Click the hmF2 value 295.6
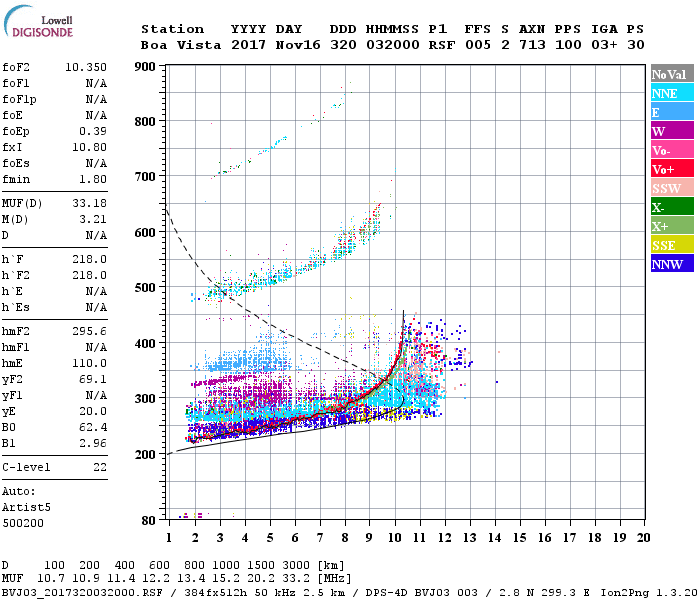 point(89,332)
